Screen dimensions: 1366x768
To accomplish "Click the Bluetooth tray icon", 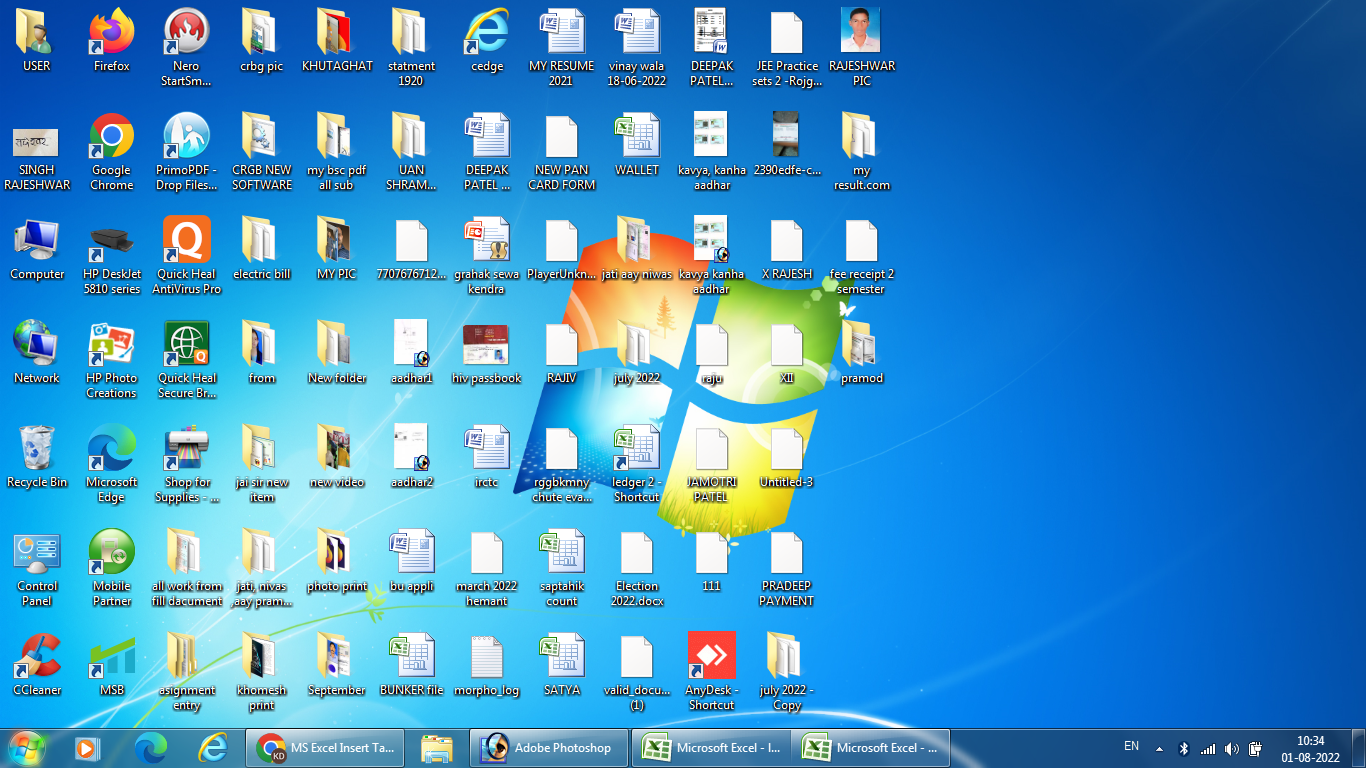I will [x=1184, y=748].
